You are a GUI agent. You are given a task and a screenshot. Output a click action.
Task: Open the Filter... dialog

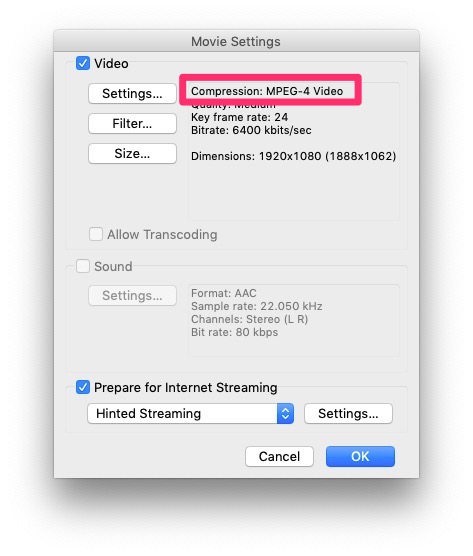[x=132, y=123]
